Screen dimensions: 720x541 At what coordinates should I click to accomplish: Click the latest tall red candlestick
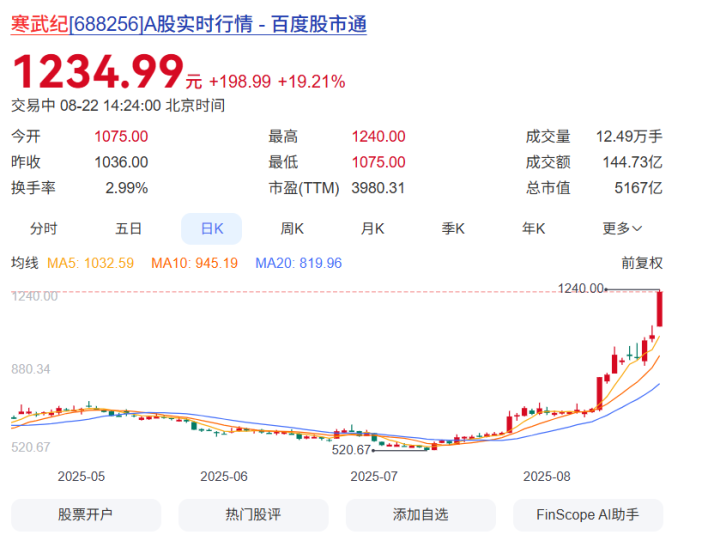click(660, 309)
